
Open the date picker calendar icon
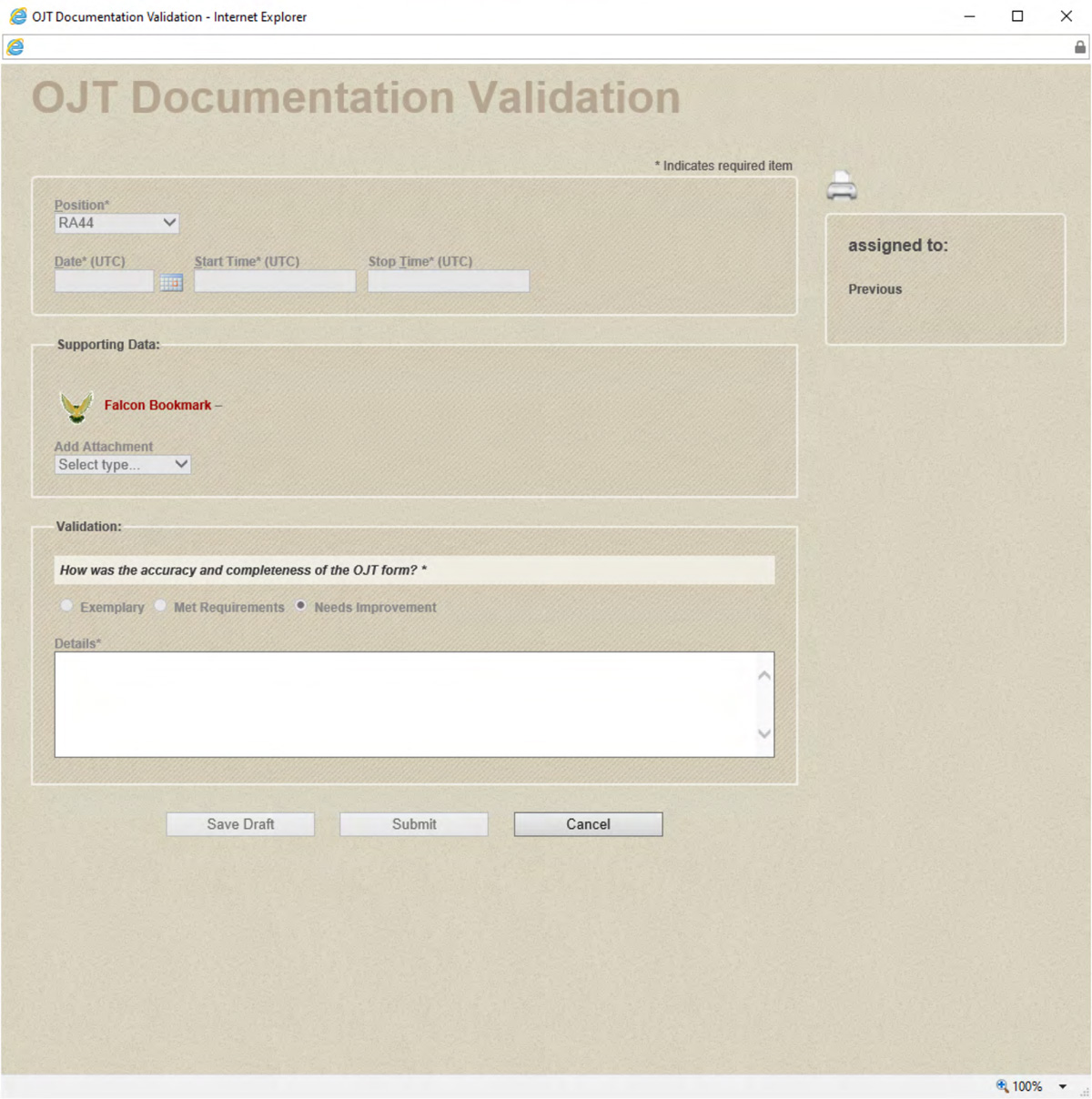171,283
